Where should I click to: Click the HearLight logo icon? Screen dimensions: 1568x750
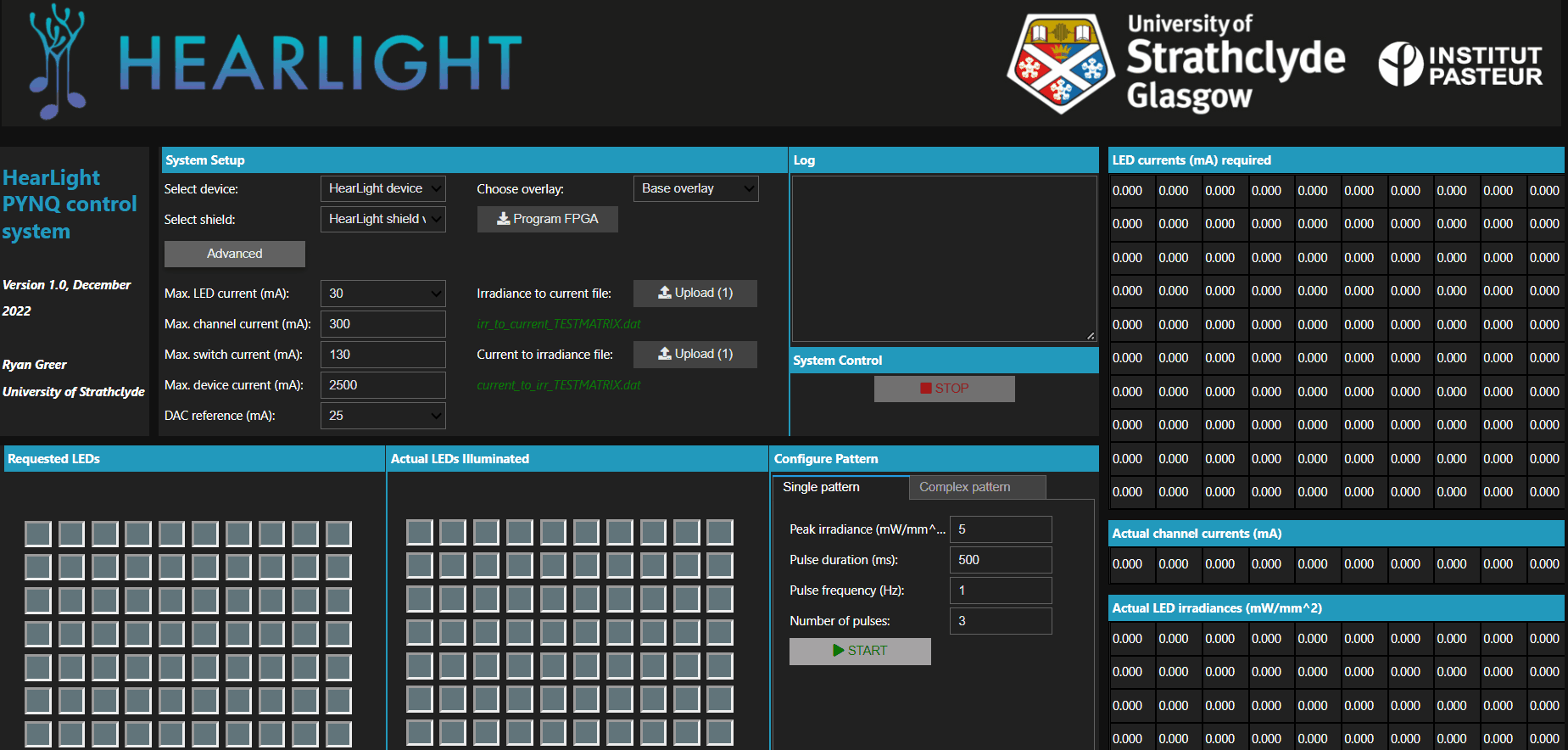click(x=57, y=61)
